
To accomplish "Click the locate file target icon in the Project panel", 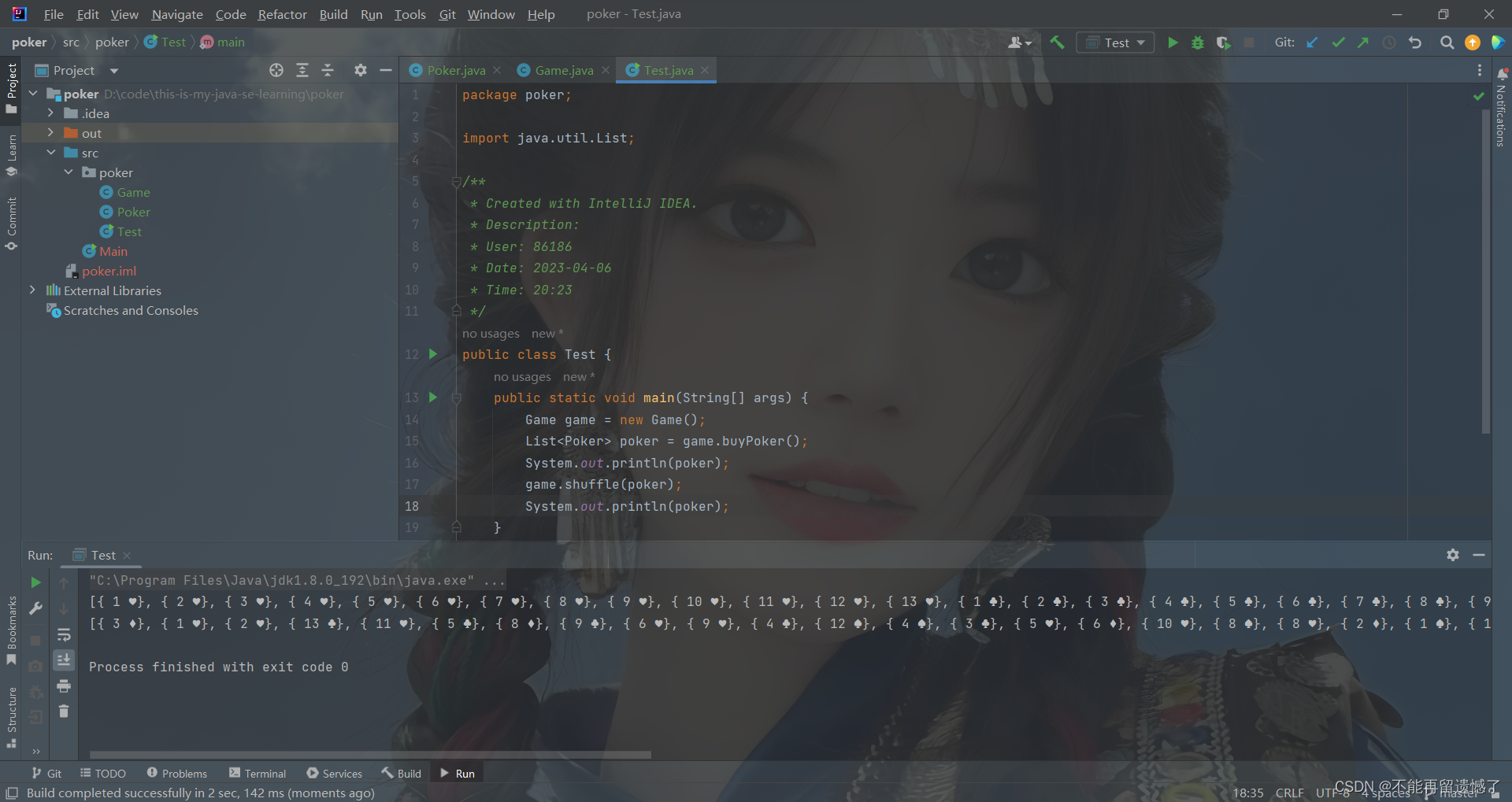I will click(x=276, y=70).
